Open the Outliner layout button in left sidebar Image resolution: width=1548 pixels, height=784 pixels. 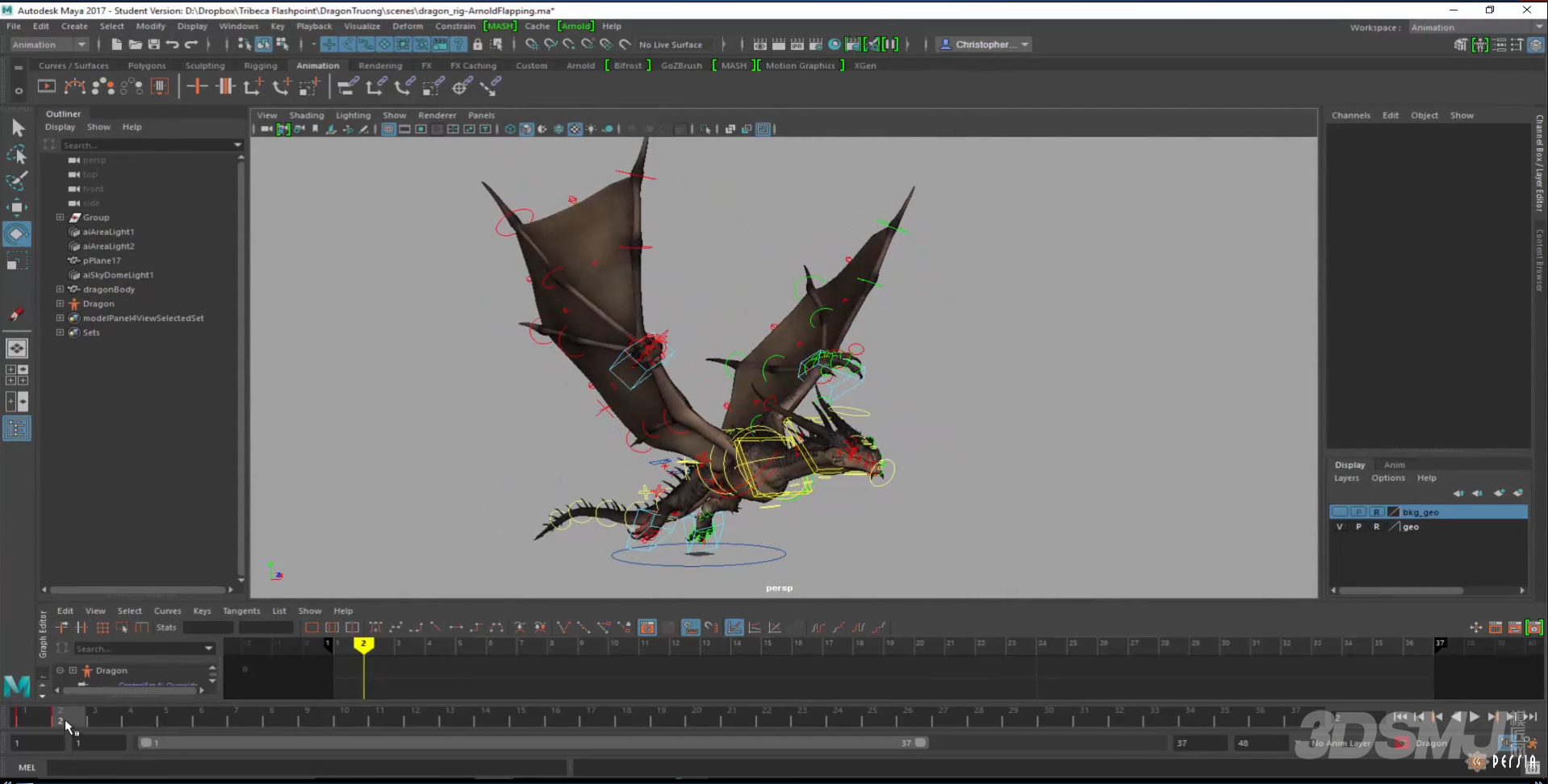(x=17, y=428)
